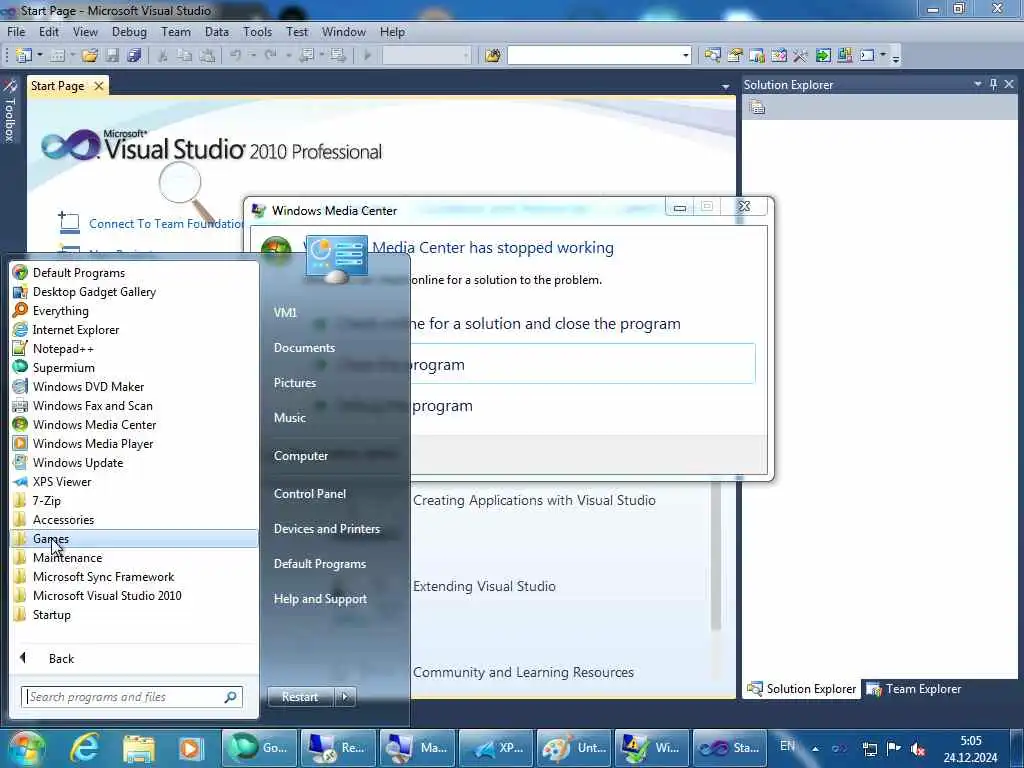Switch to the Solution Explorer bottom tab

click(x=802, y=688)
